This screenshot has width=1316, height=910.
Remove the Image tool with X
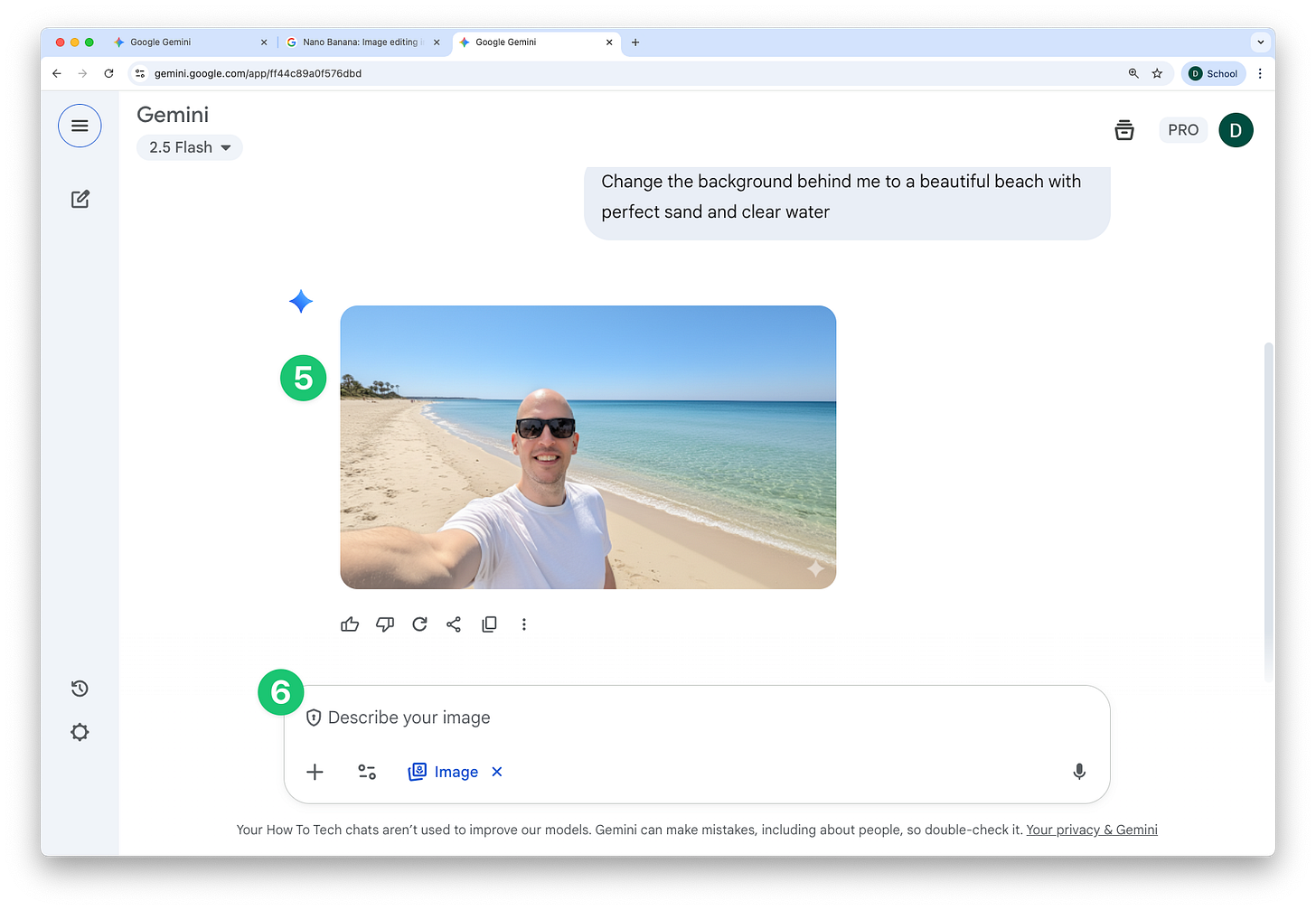pos(497,772)
